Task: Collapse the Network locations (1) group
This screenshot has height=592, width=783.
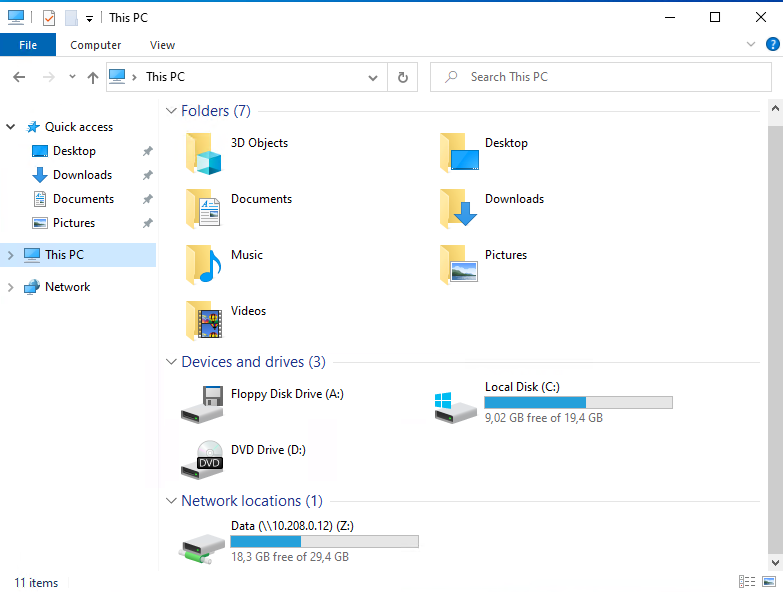Action: (x=171, y=501)
